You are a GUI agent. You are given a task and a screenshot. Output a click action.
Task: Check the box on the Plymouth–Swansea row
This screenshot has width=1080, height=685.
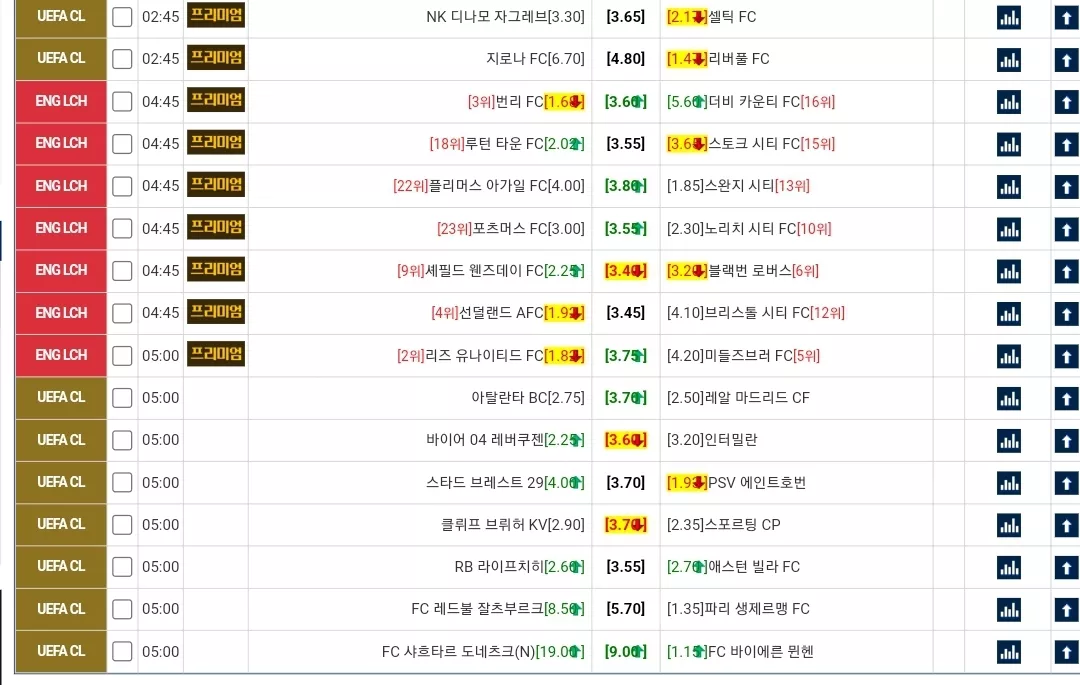pyautogui.click(x=122, y=186)
